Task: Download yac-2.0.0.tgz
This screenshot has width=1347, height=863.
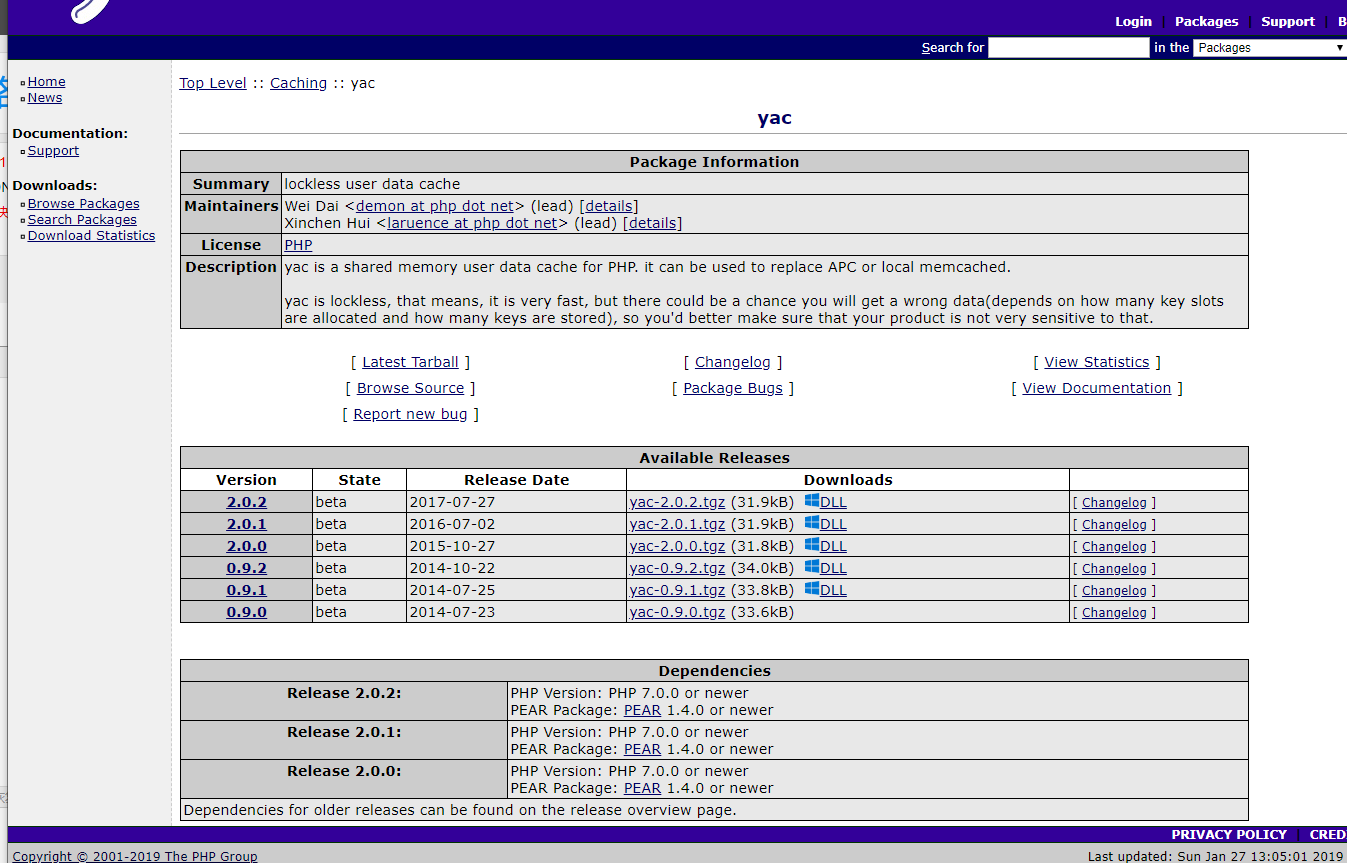Action: [x=677, y=546]
